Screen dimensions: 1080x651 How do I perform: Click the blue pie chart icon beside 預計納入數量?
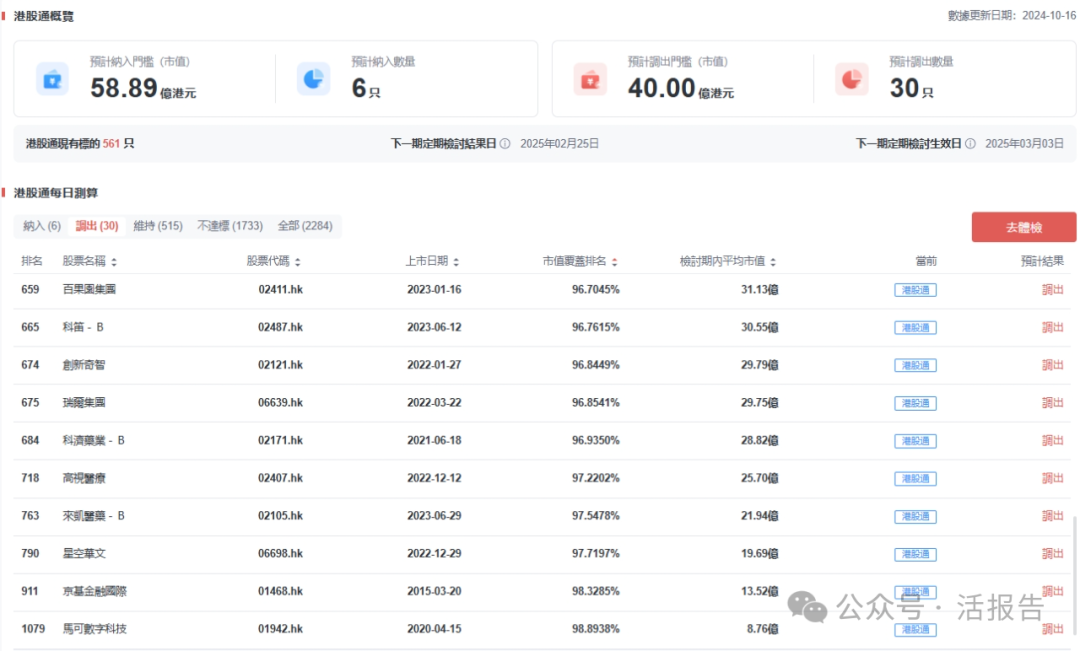pos(313,78)
